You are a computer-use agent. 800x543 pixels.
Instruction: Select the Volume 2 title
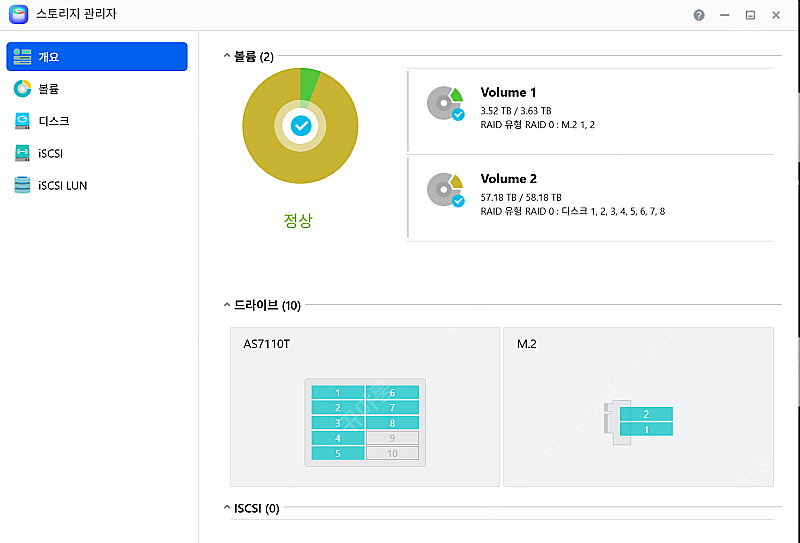[x=508, y=179]
